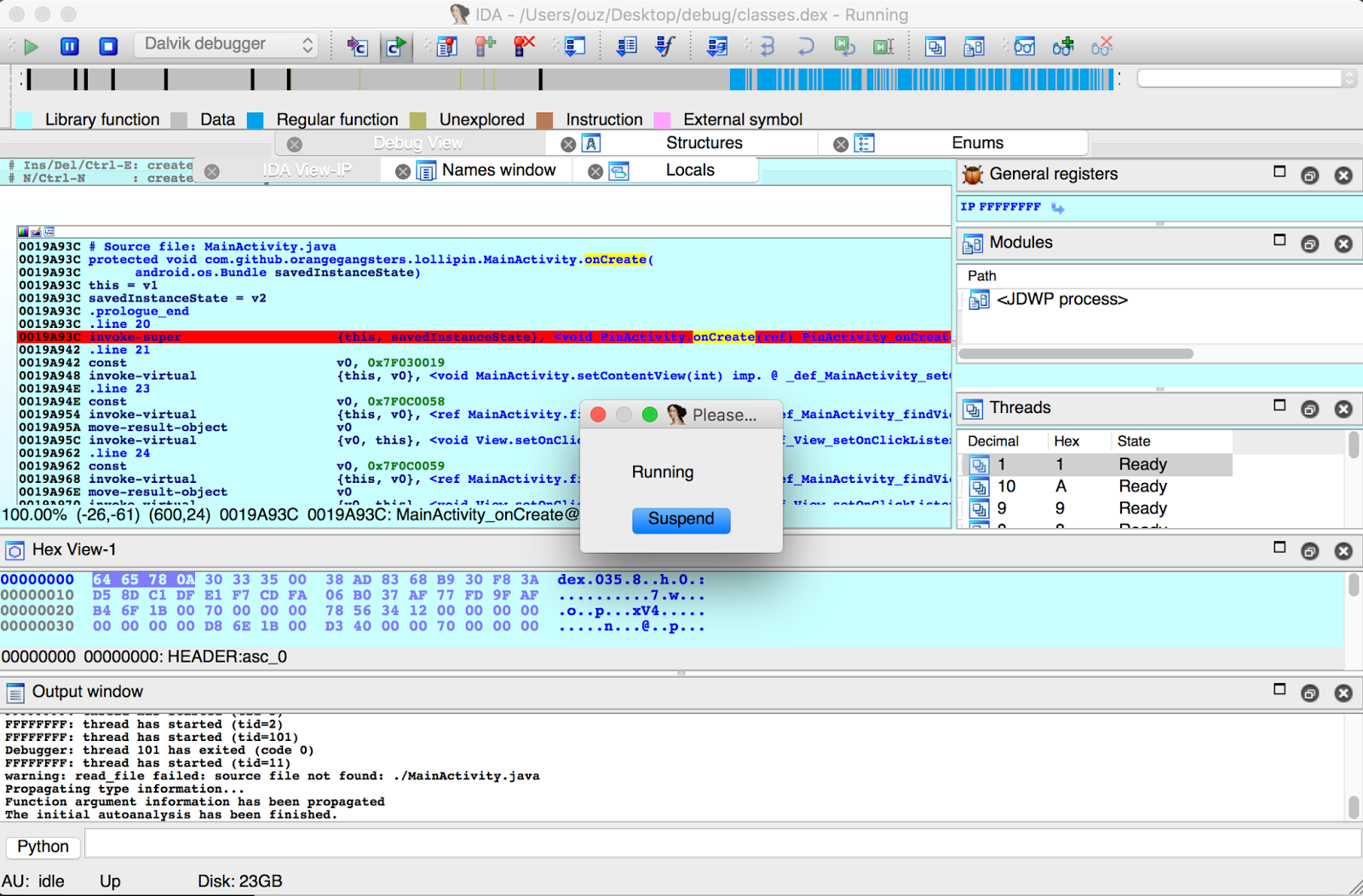1363x896 pixels.
Task: Click the step into icon
Action: (x=766, y=46)
